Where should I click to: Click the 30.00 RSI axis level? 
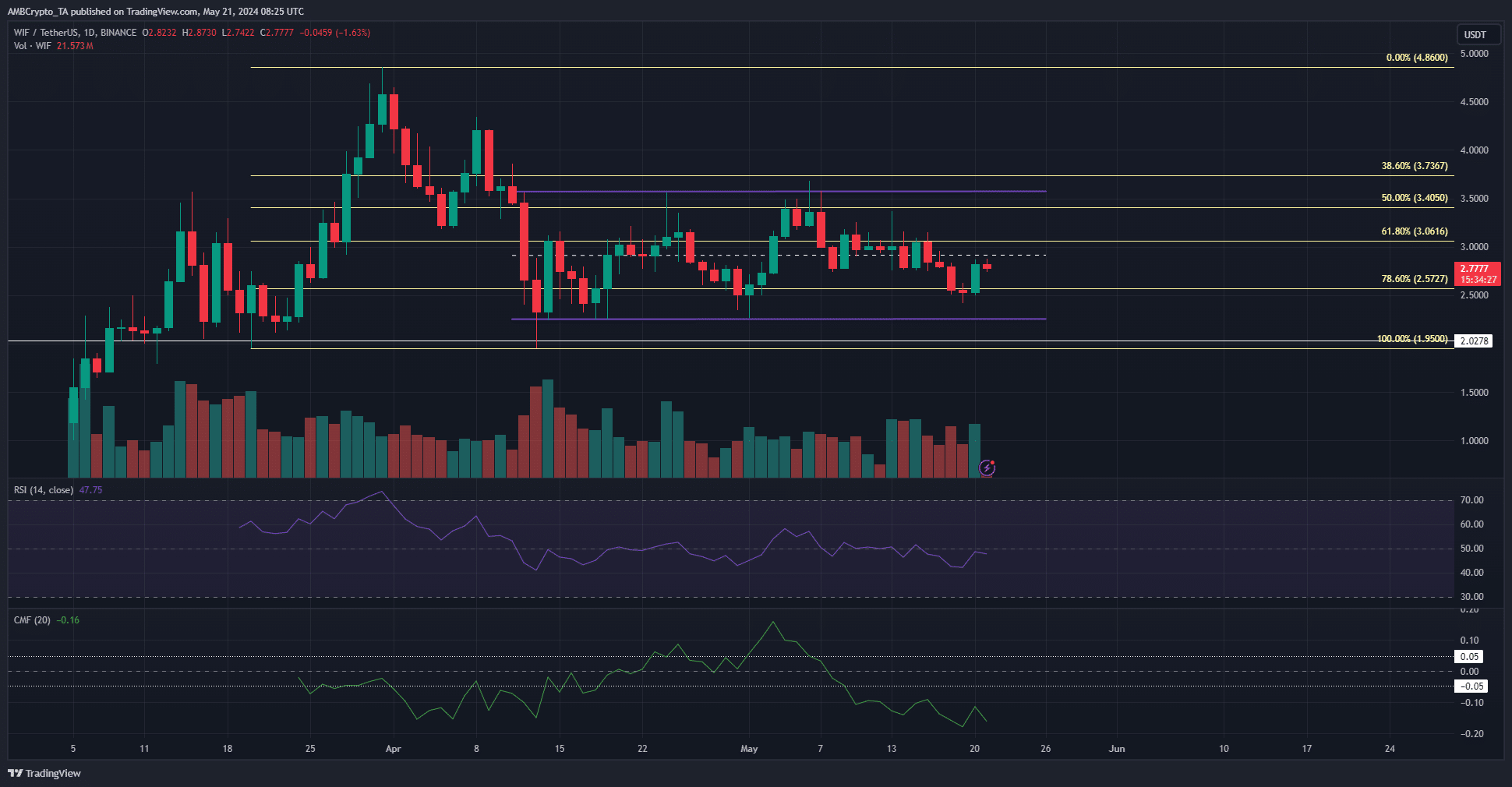coord(1472,597)
